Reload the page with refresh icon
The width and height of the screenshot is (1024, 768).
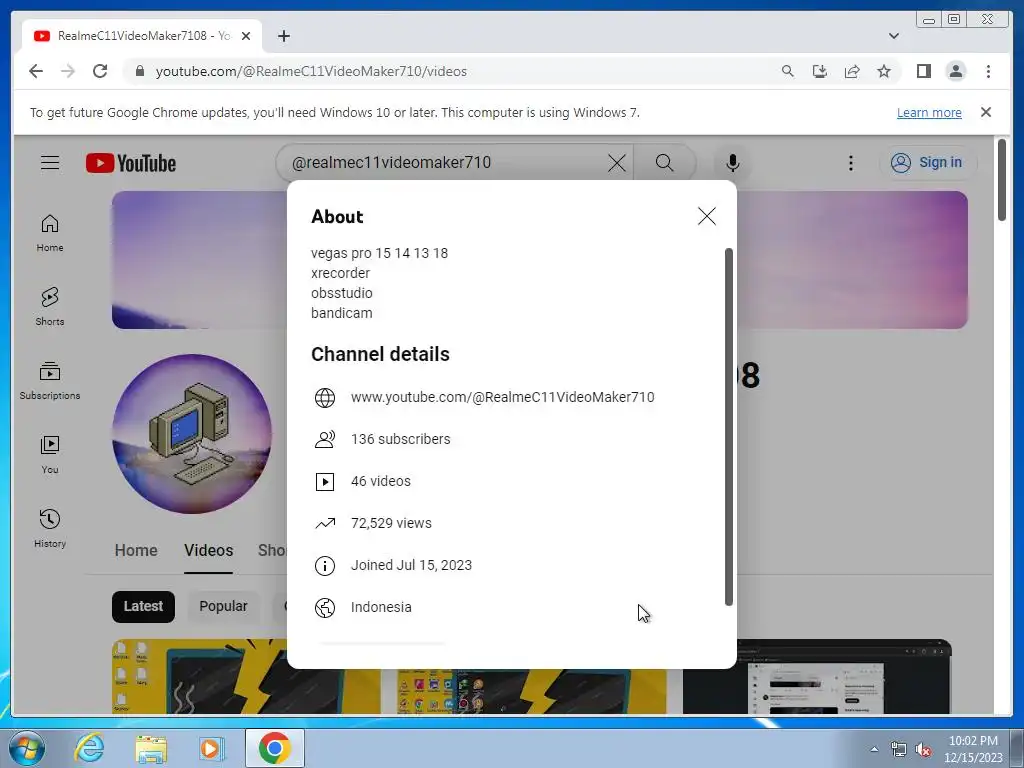point(100,71)
